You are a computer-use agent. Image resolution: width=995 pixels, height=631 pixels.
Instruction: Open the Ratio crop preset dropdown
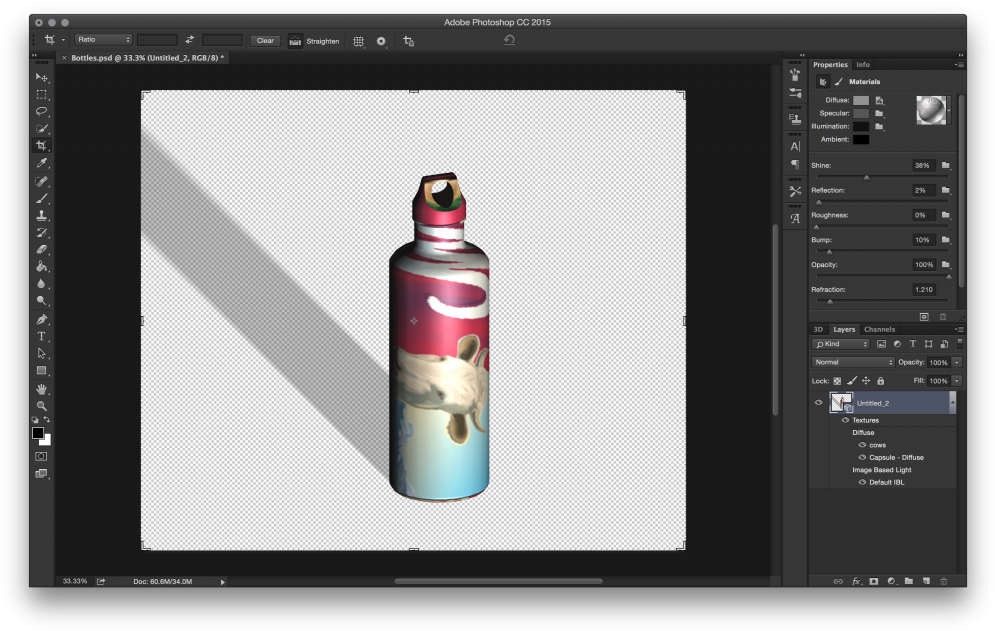point(103,40)
